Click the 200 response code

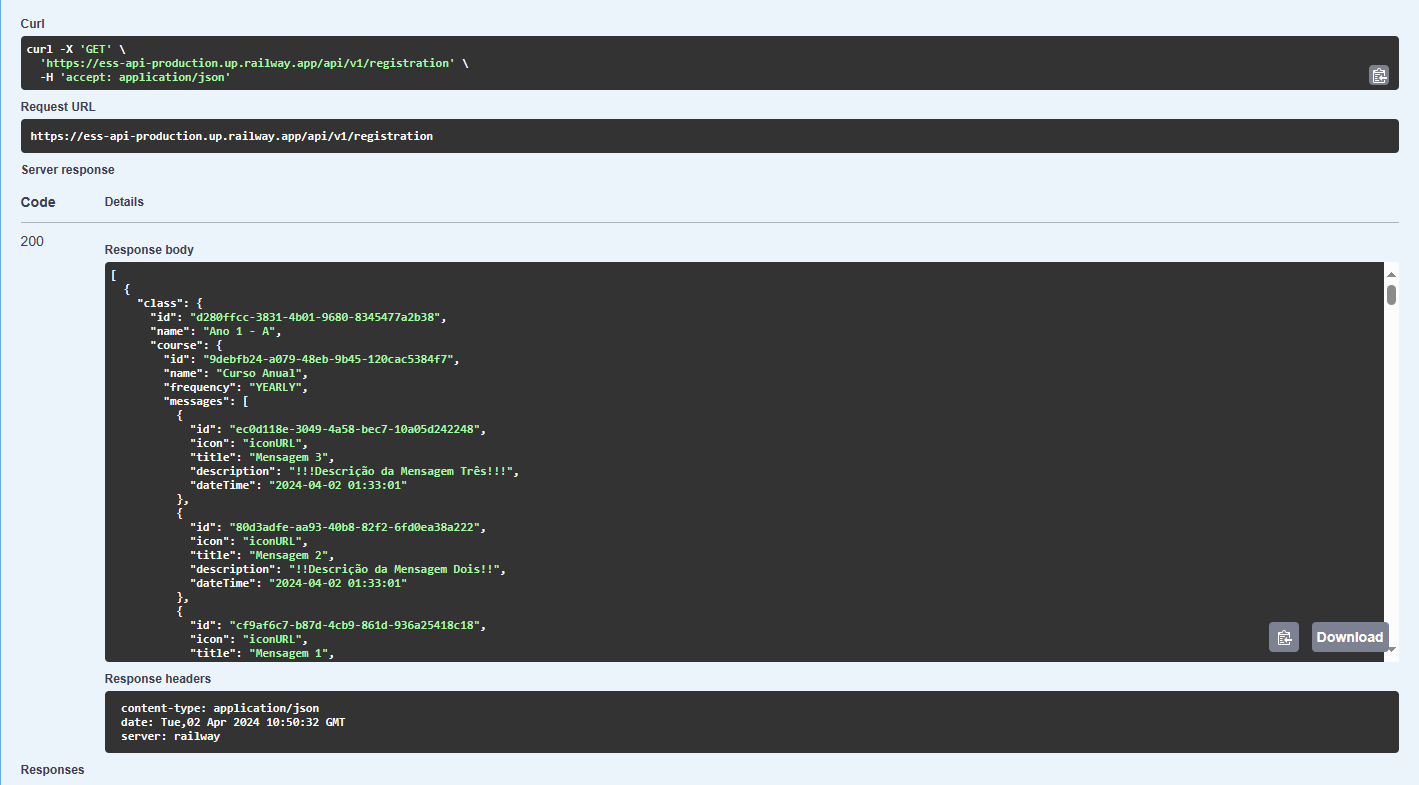coord(32,241)
